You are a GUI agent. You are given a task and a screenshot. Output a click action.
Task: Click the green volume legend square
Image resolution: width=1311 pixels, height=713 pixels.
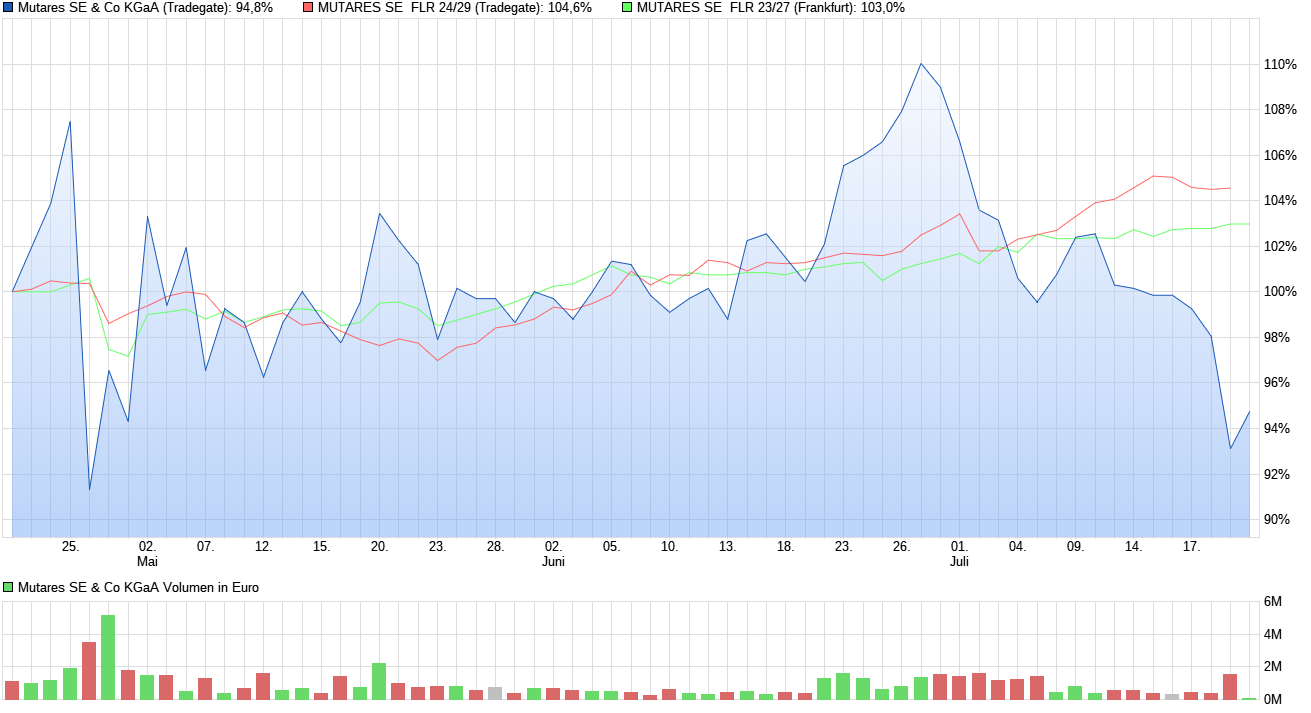point(8,586)
